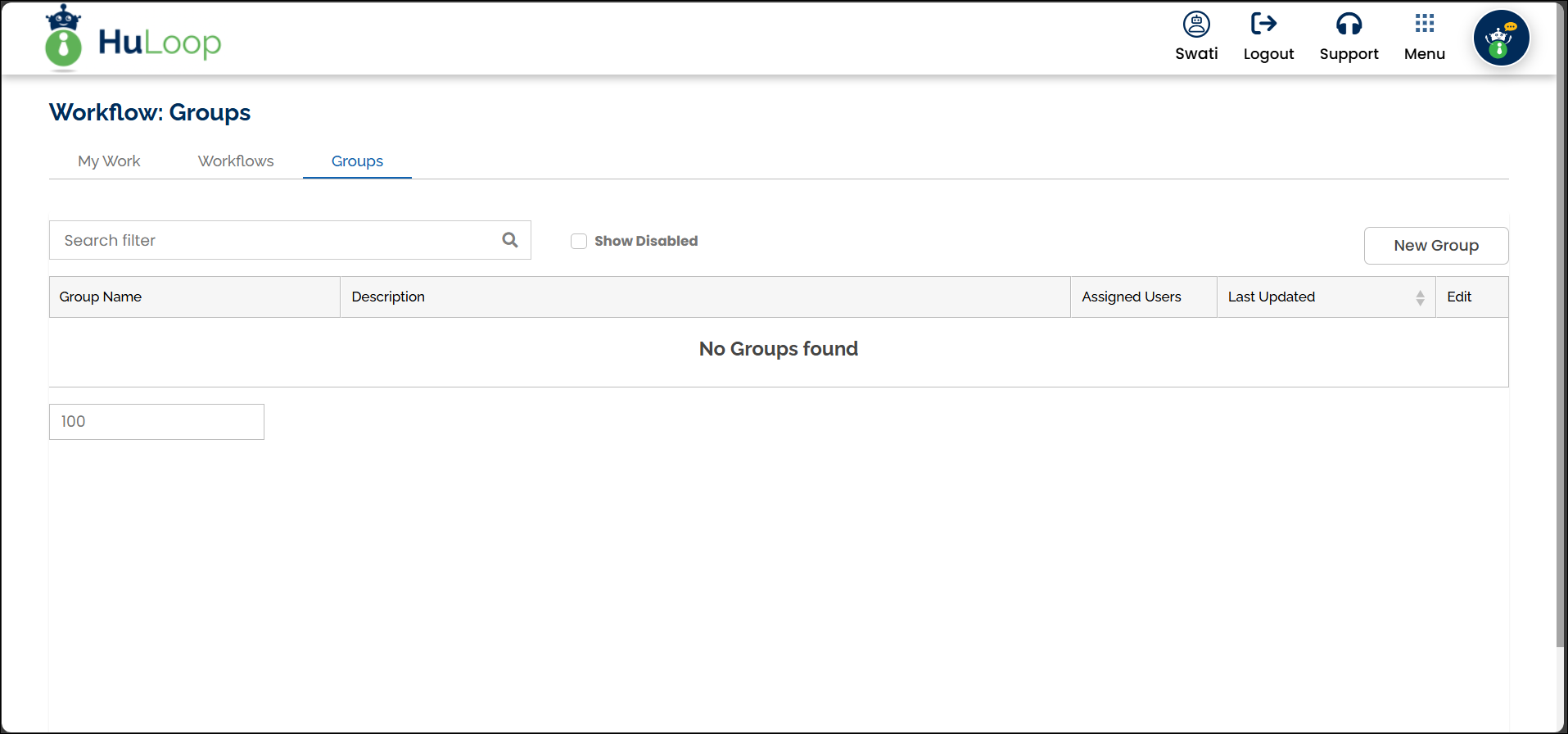Open the Menu grid icon
Image resolution: width=1568 pixels, height=734 pixels.
click(1424, 24)
